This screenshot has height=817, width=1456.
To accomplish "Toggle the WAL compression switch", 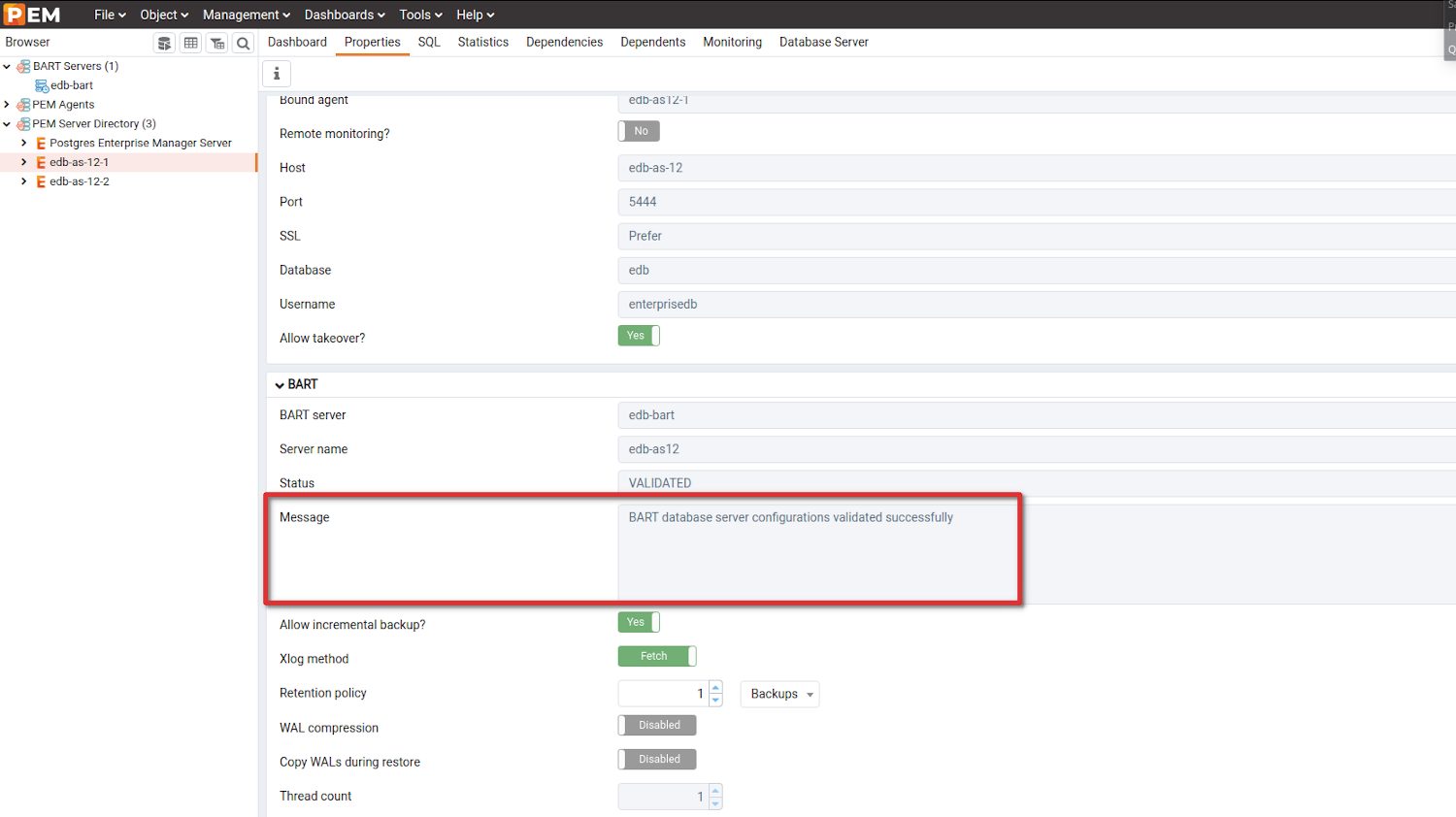I will pos(657,725).
